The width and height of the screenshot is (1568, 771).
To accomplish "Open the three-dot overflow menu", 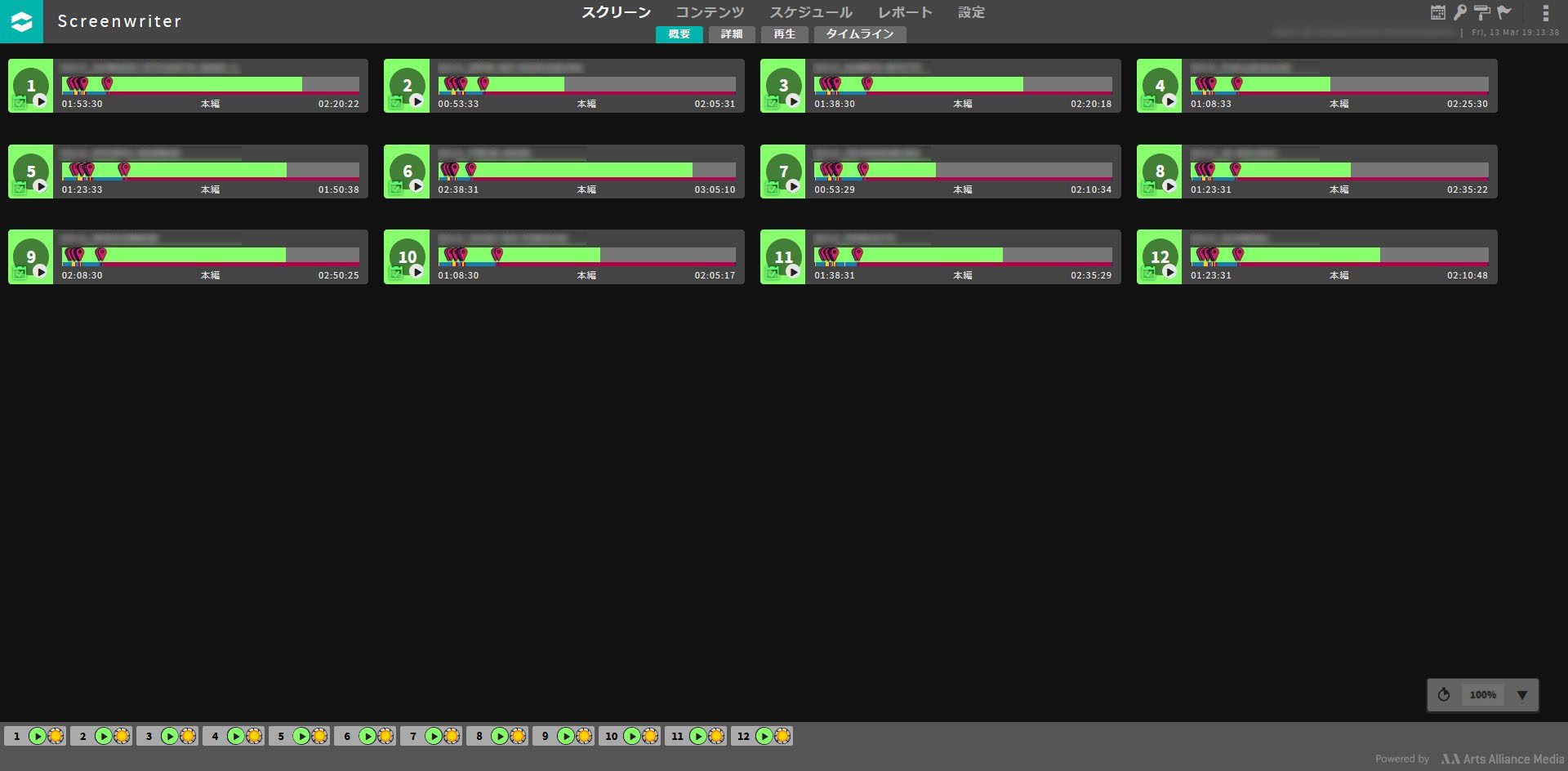I will 1545,13.
